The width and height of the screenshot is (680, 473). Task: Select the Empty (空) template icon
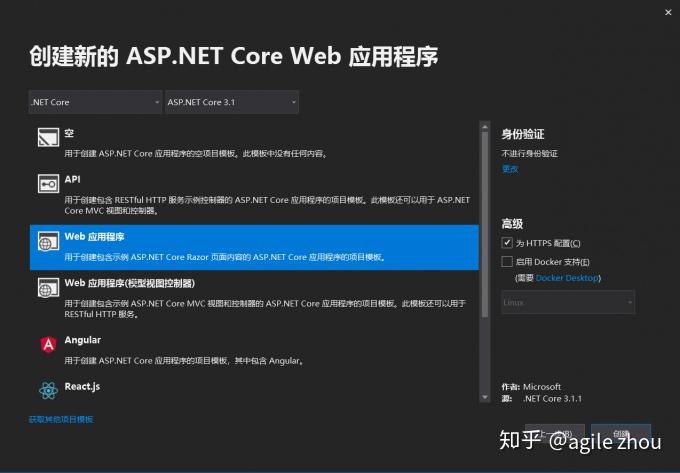click(48, 137)
